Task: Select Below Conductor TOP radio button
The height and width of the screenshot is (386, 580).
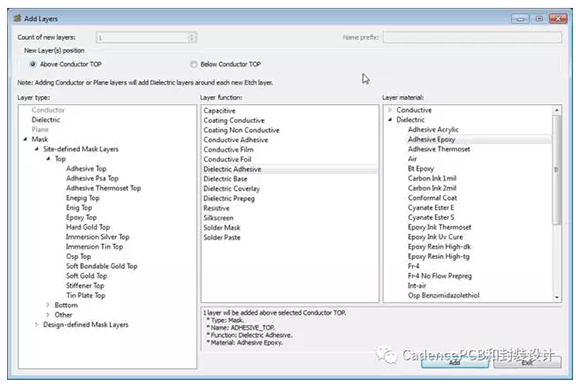Action: 193,64
